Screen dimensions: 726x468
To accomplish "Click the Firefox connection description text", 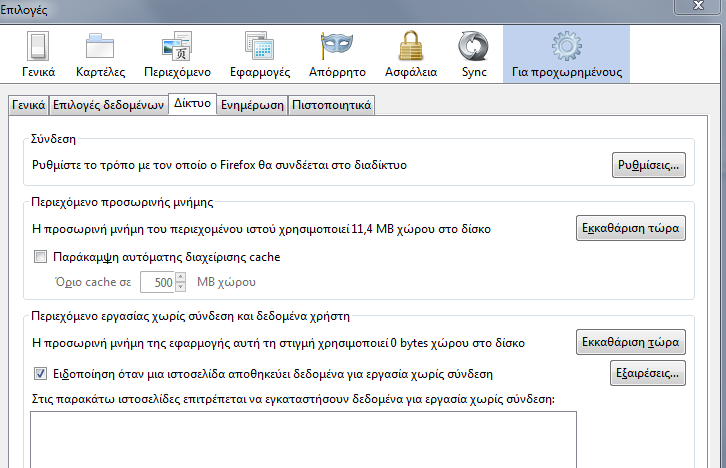I will [x=219, y=165].
